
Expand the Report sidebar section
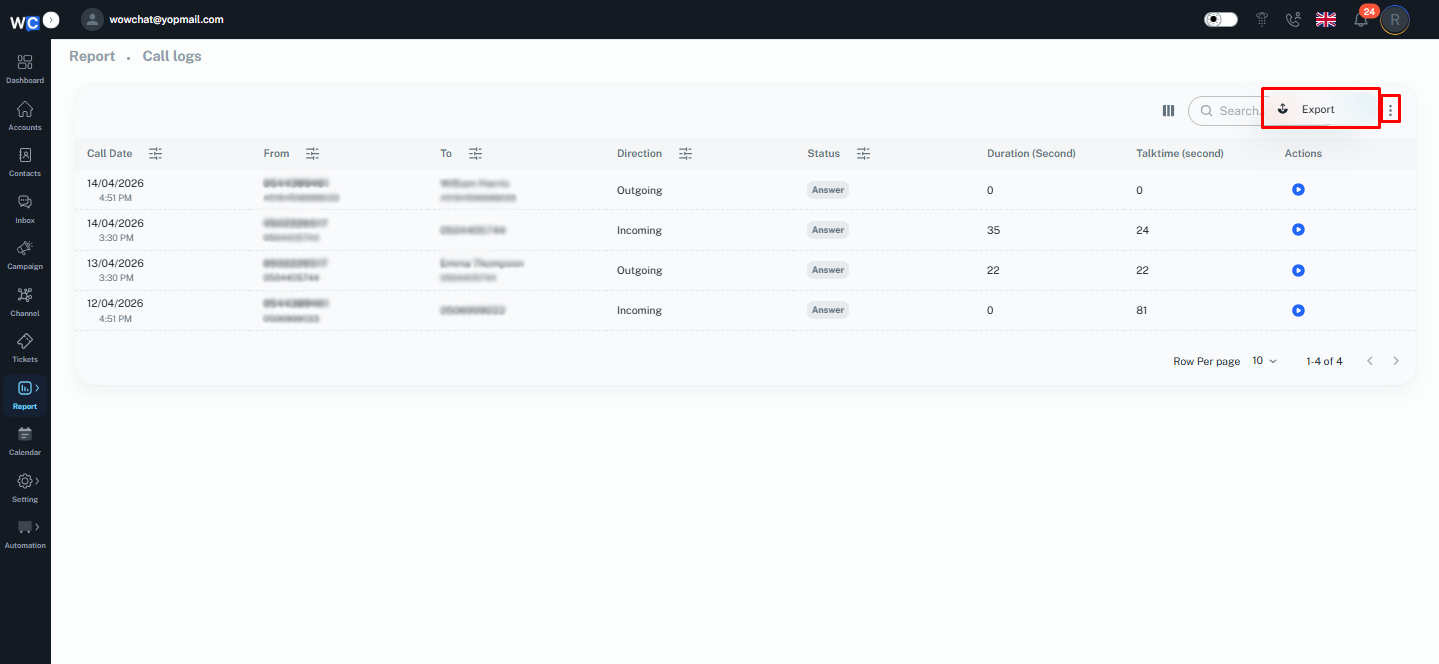pos(25,394)
